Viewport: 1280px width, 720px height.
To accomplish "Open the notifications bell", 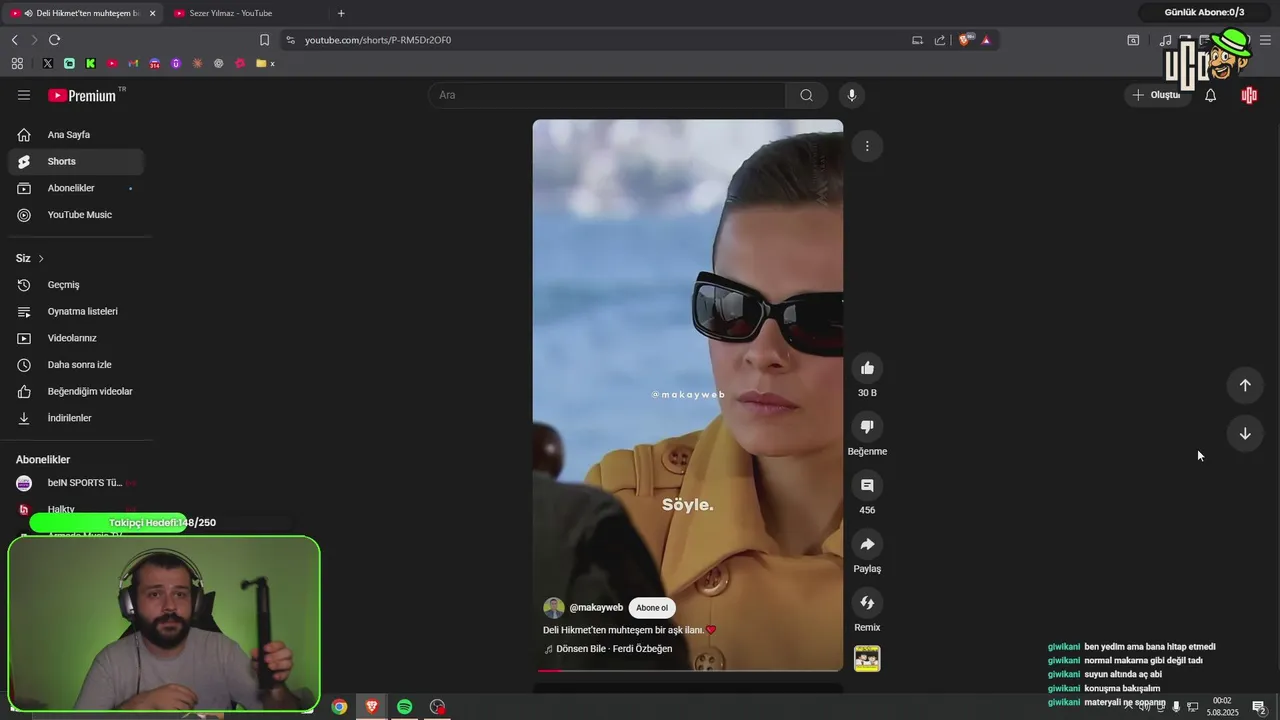I will tap(1210, 95).
